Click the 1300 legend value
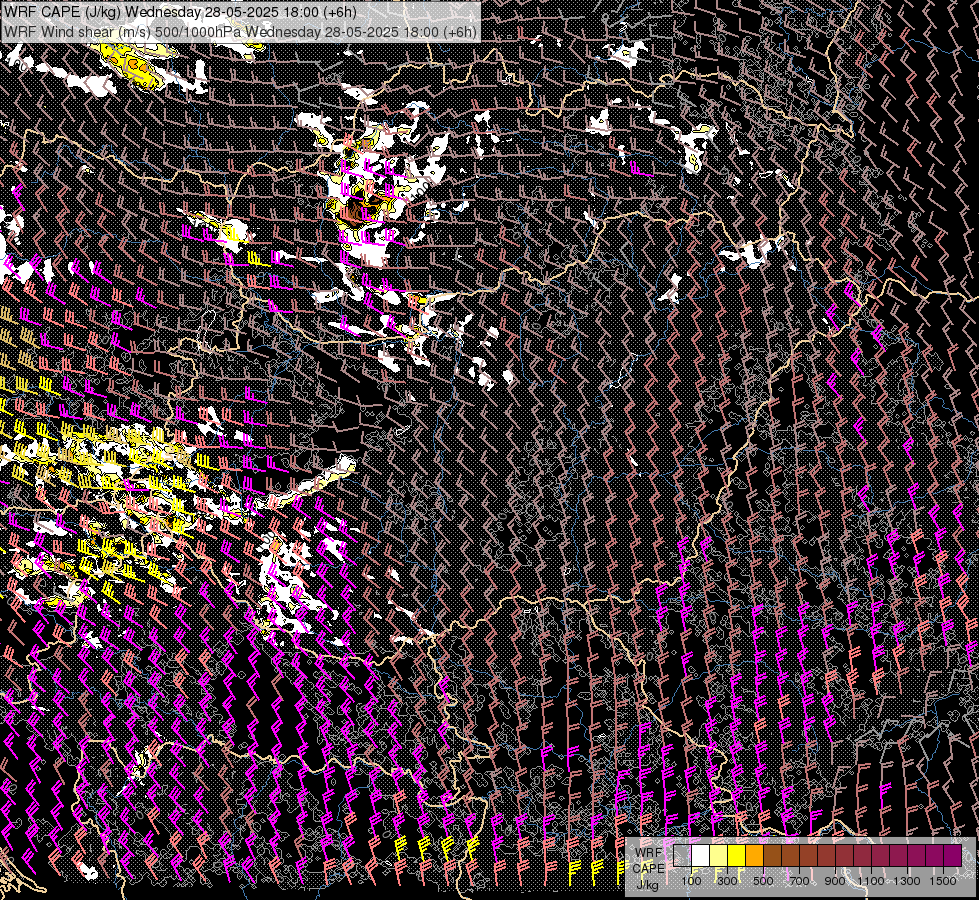Image resolution: width=979 pixels, height=900 pixels. pos(907,881)
